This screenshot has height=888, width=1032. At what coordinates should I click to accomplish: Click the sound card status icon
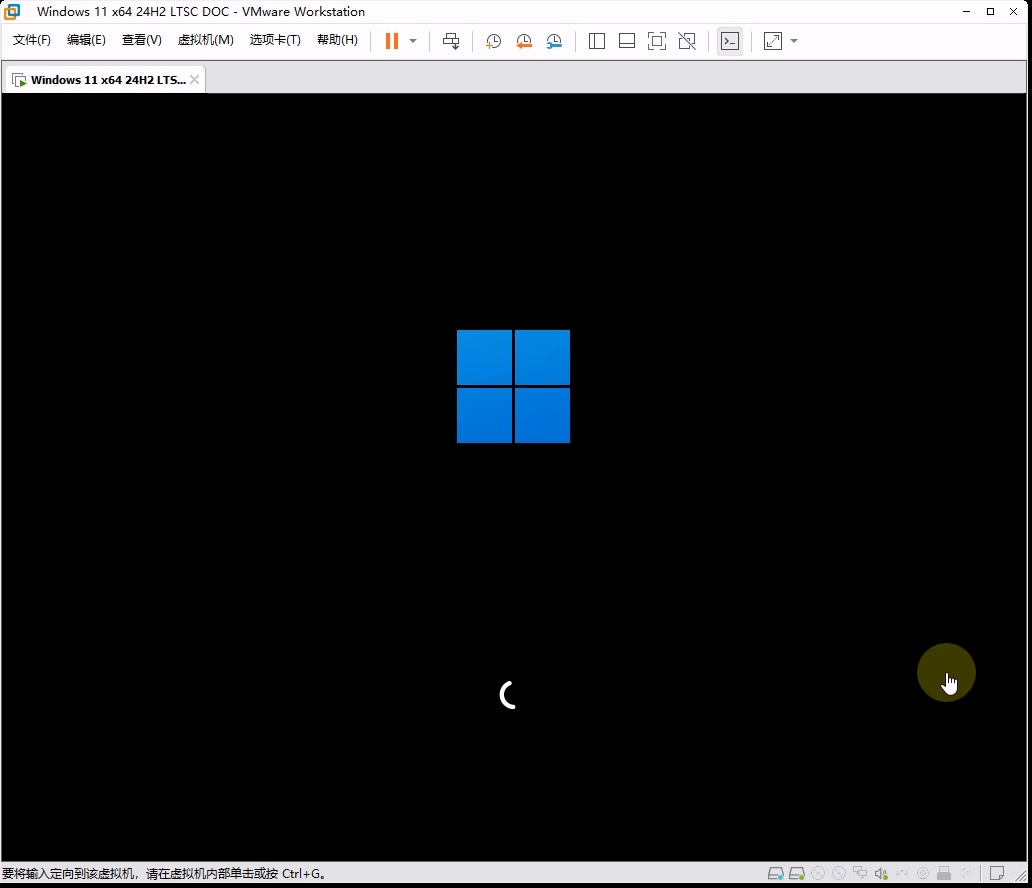(881, 874)
